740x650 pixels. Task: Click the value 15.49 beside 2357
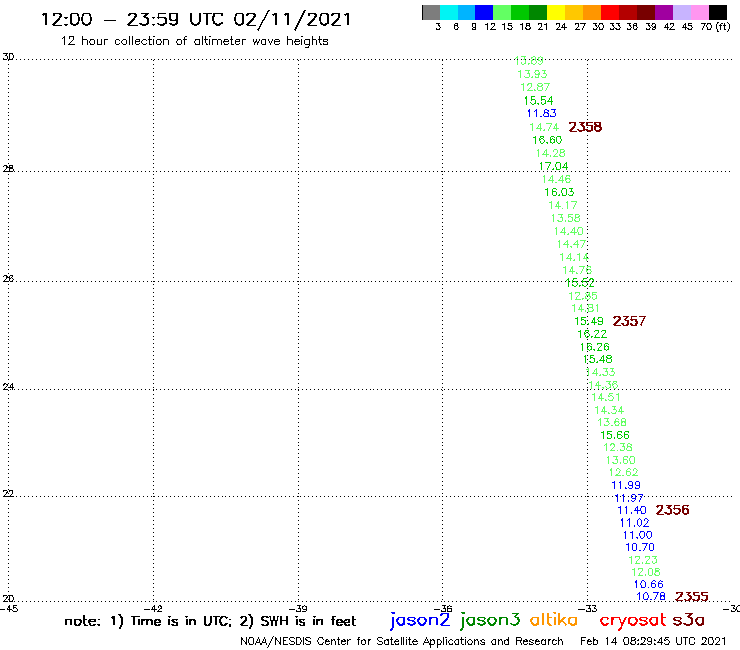pyautogui.click(x=589, y=321)
